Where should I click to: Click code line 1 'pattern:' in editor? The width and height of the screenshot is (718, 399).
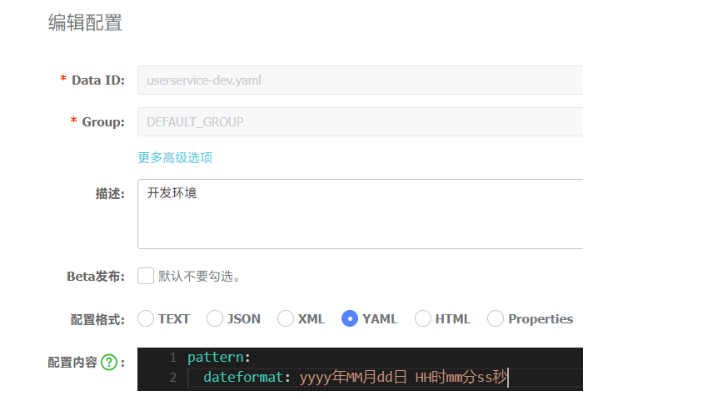click(x=219, y=357)
